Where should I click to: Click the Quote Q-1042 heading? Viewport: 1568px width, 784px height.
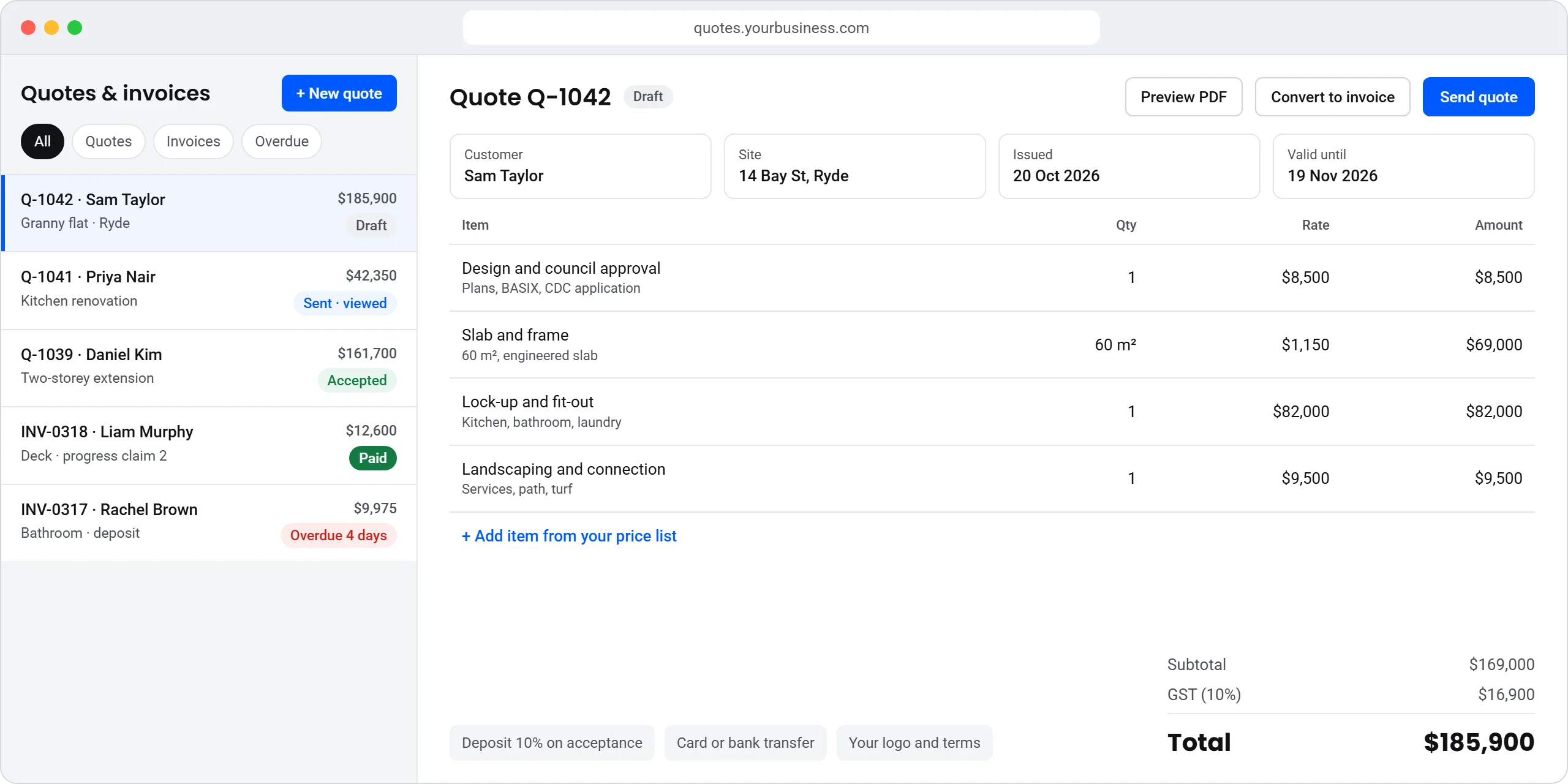530,97
